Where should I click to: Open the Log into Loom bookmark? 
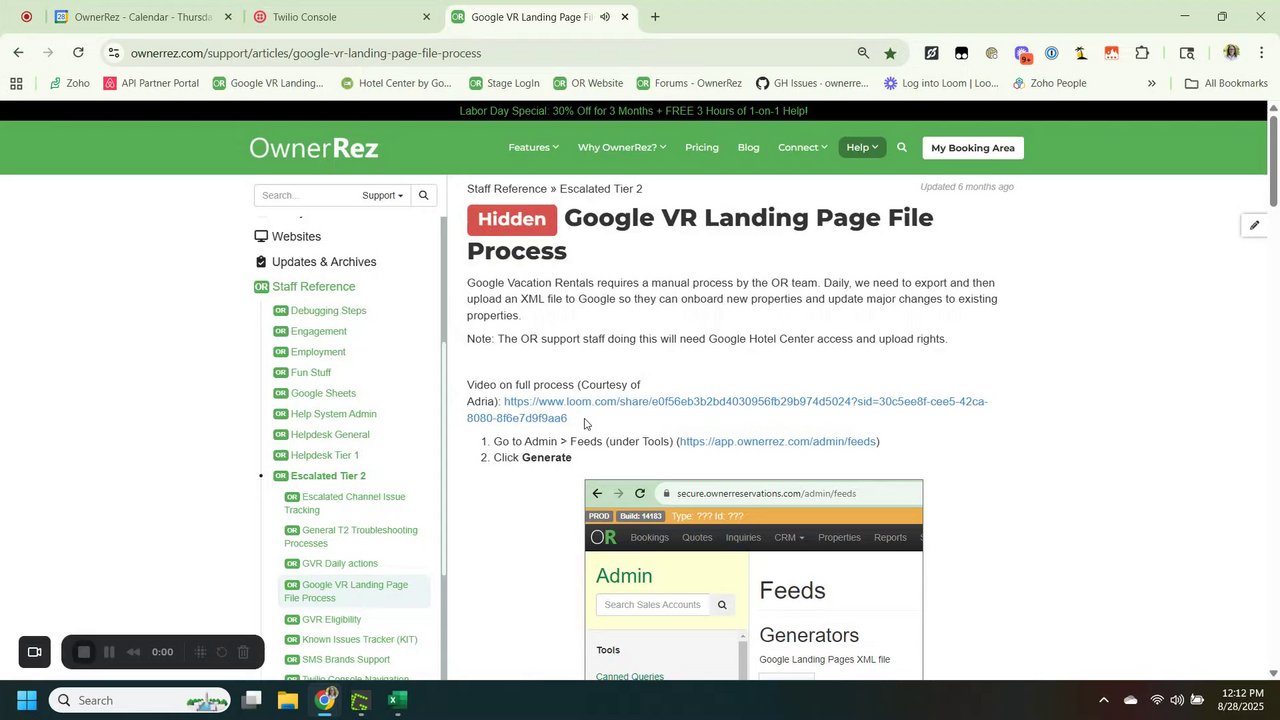pyautogui.click(x=941, y=83)
